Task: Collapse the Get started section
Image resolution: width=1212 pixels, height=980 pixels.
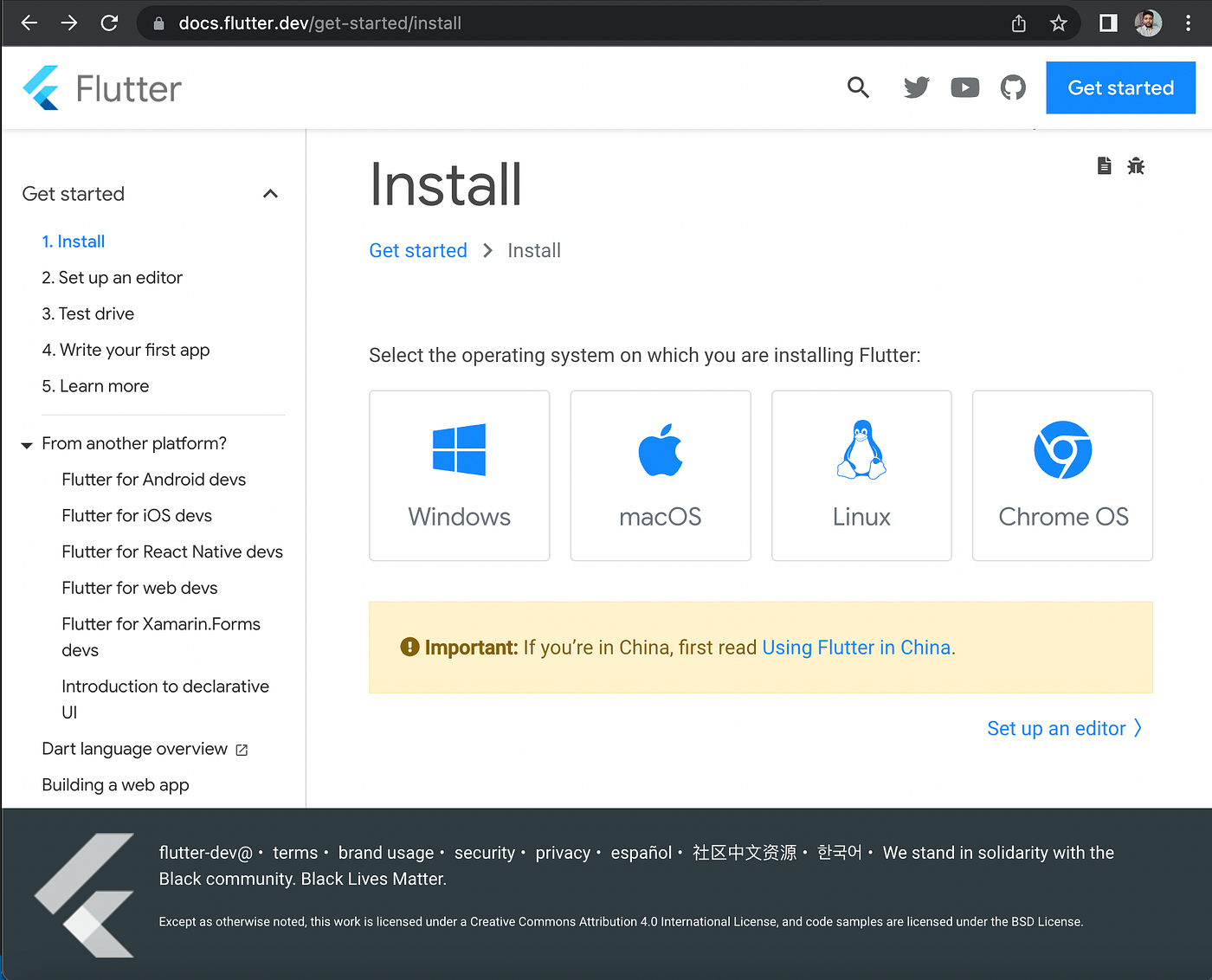Action: pos(270,194)
